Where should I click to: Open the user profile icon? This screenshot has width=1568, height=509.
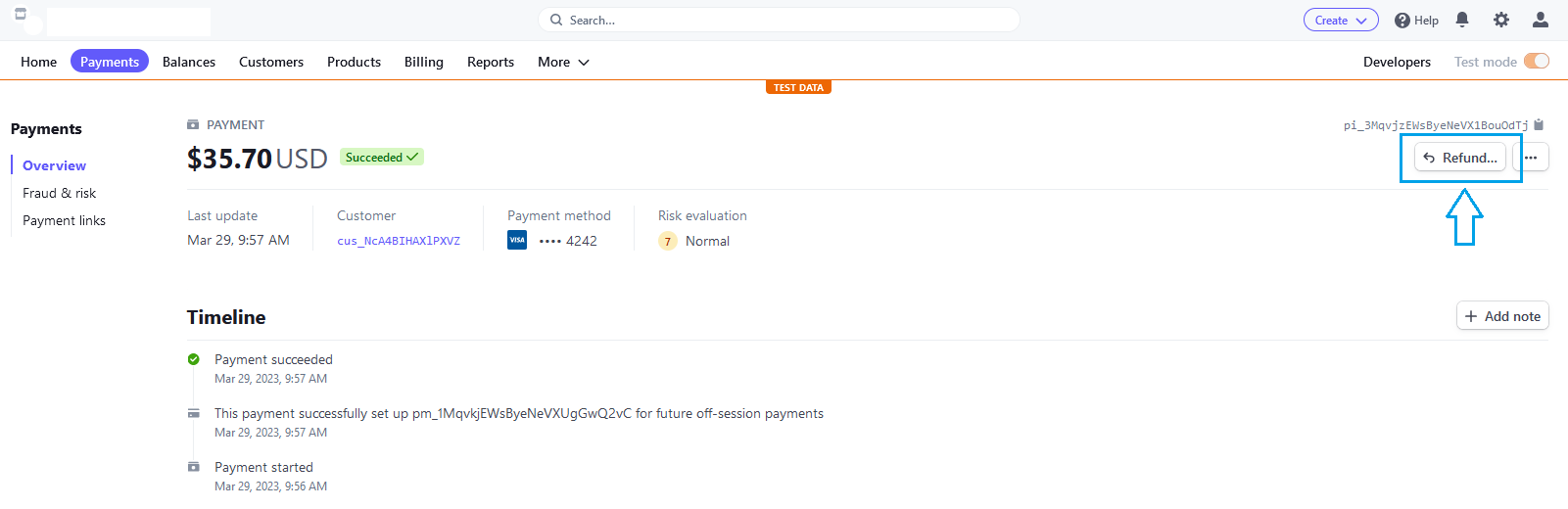(1540, 20)
